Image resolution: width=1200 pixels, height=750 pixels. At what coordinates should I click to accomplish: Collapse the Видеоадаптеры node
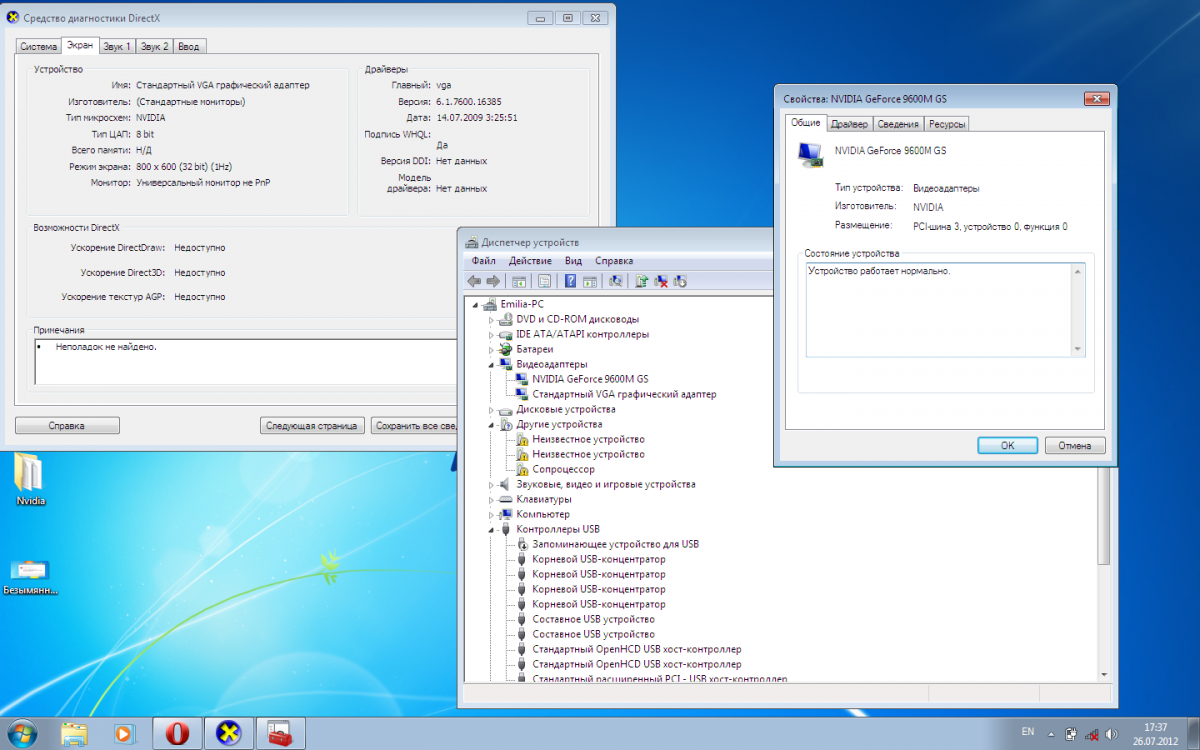[491, 364]
